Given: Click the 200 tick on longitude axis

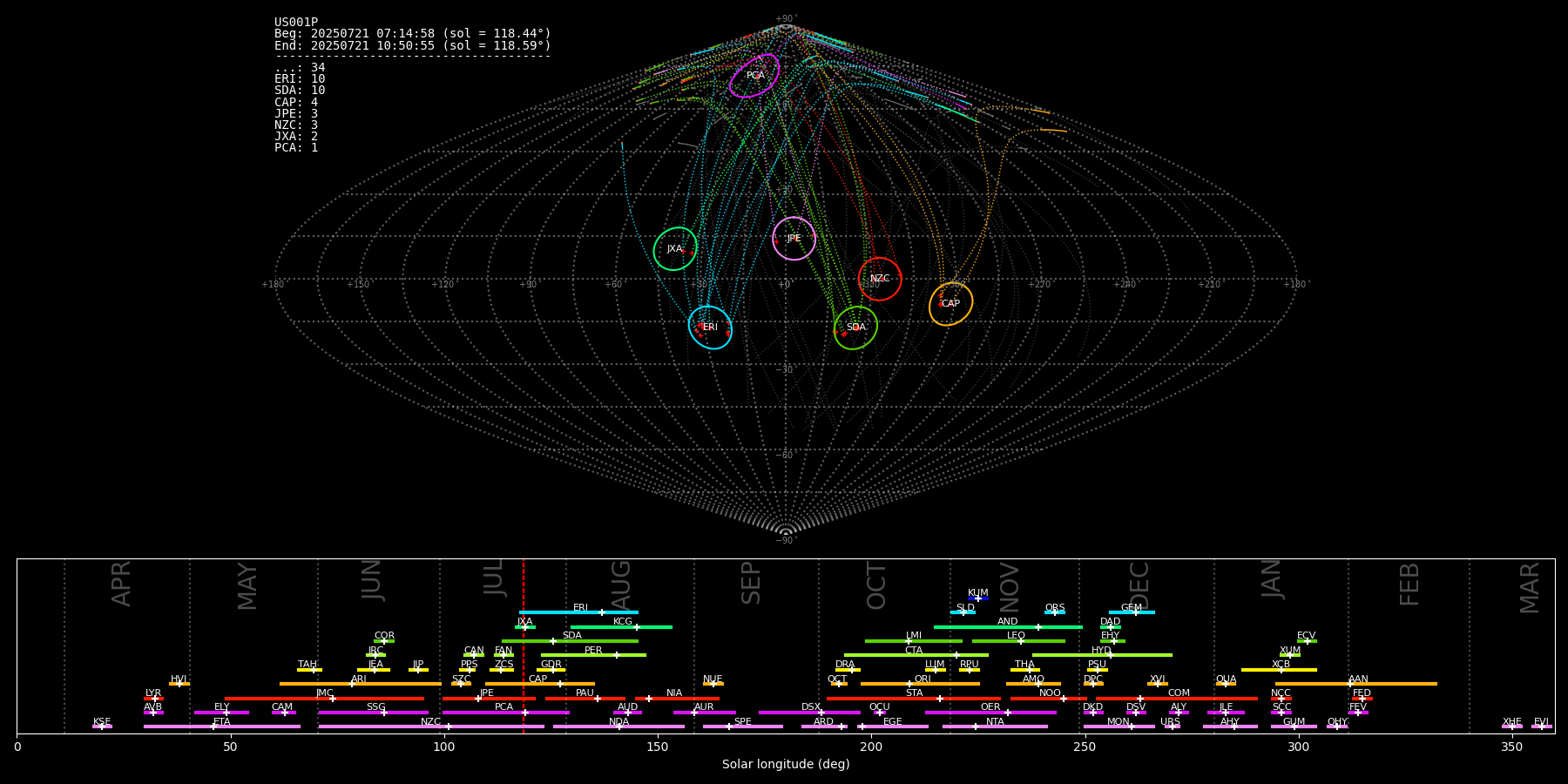Looking at the screenshot, I should point(871,747).
